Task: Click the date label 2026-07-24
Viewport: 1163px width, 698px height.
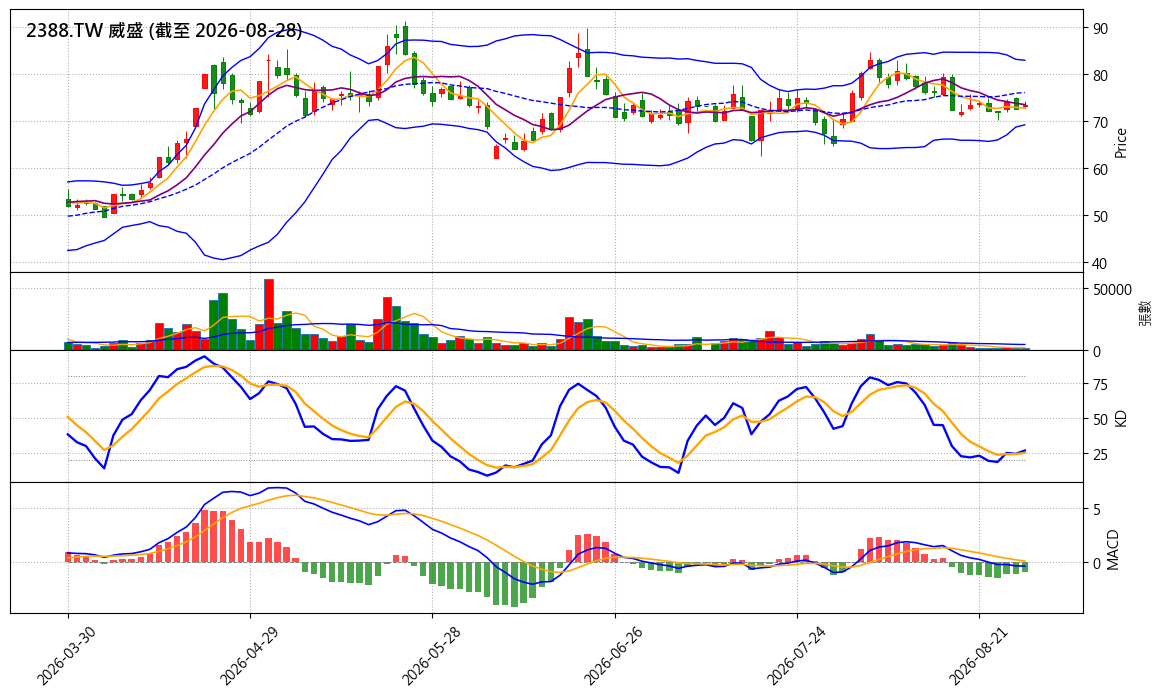Action: (795, 655)
